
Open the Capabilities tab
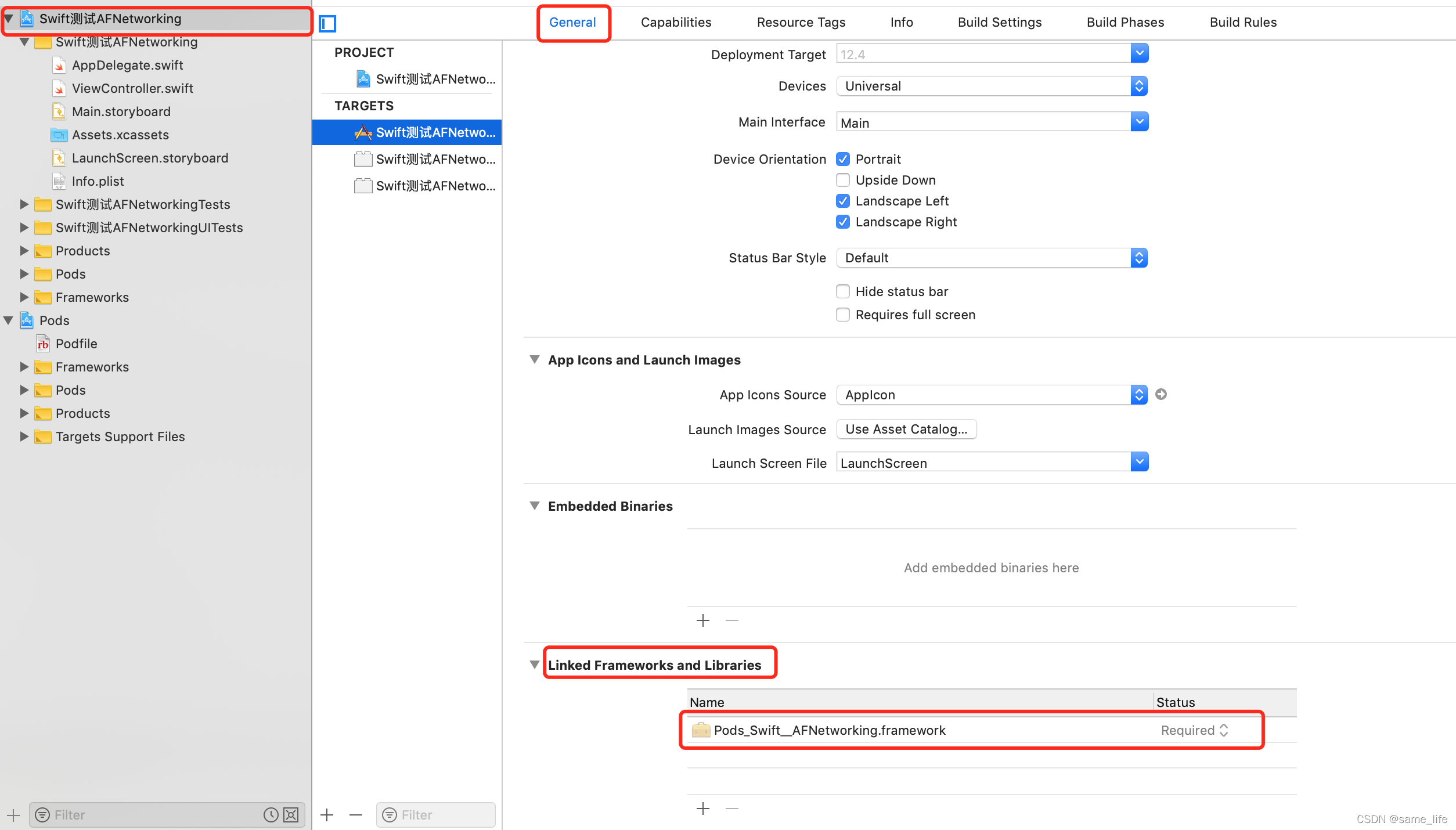(x=676, y=22)
